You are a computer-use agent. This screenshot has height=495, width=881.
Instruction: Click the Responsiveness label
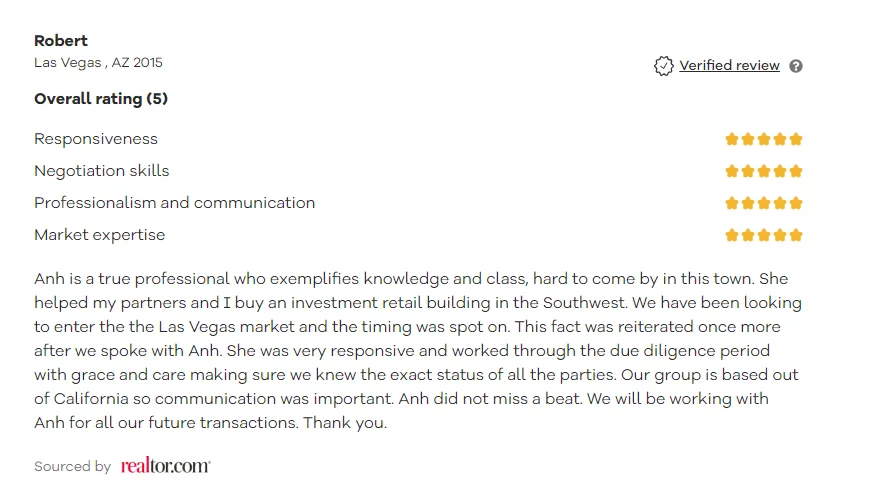point(96,139)
